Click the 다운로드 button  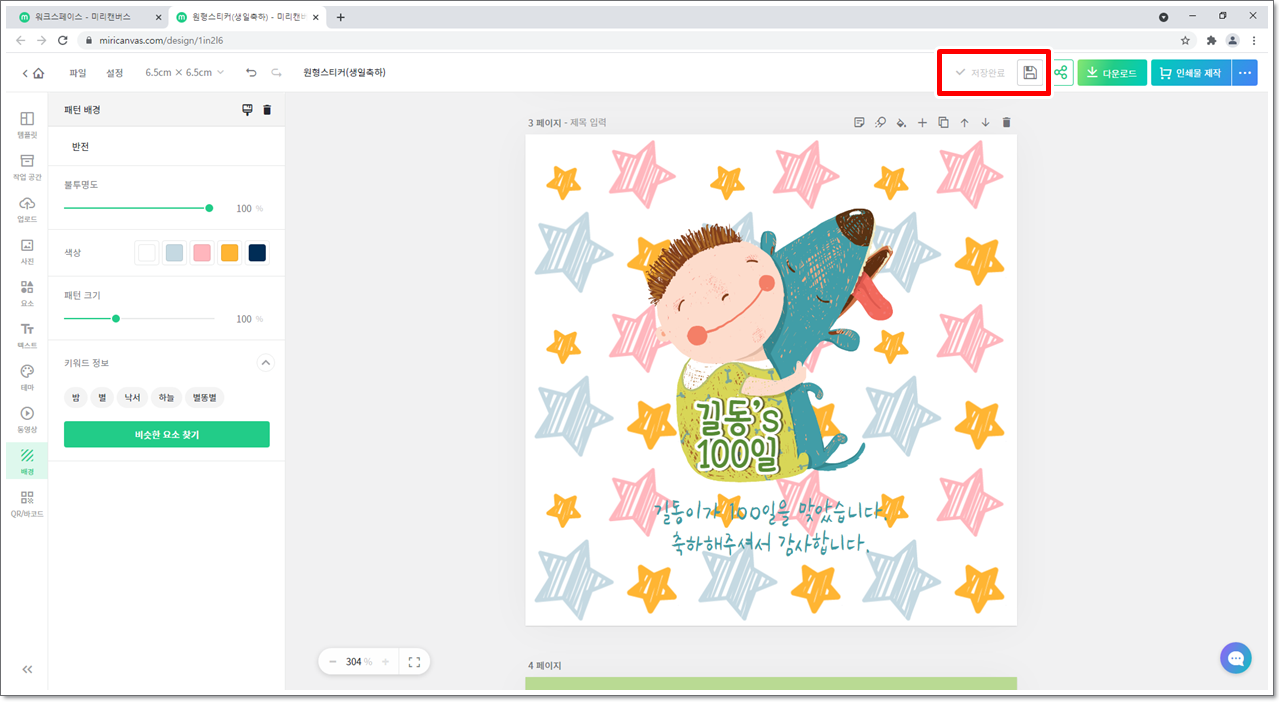click(1112, 73)
